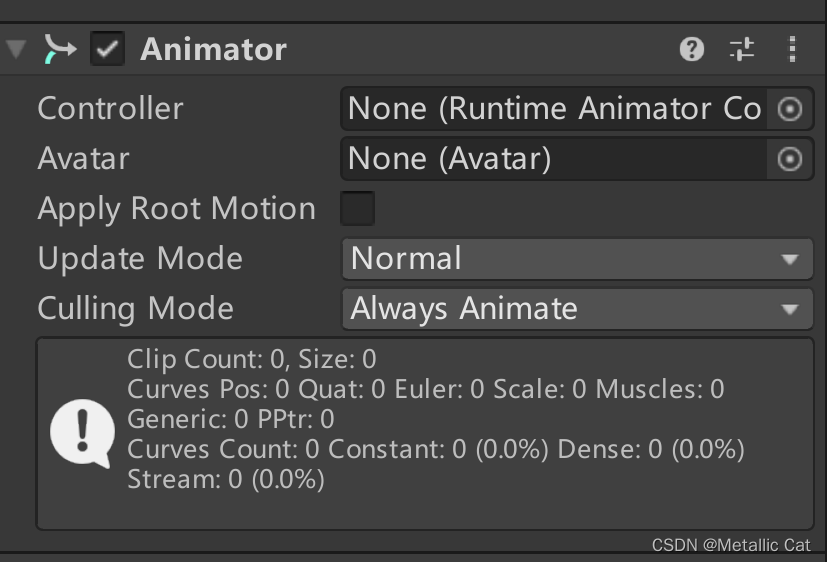Collapse the Animator component foldout triangle

16,49
